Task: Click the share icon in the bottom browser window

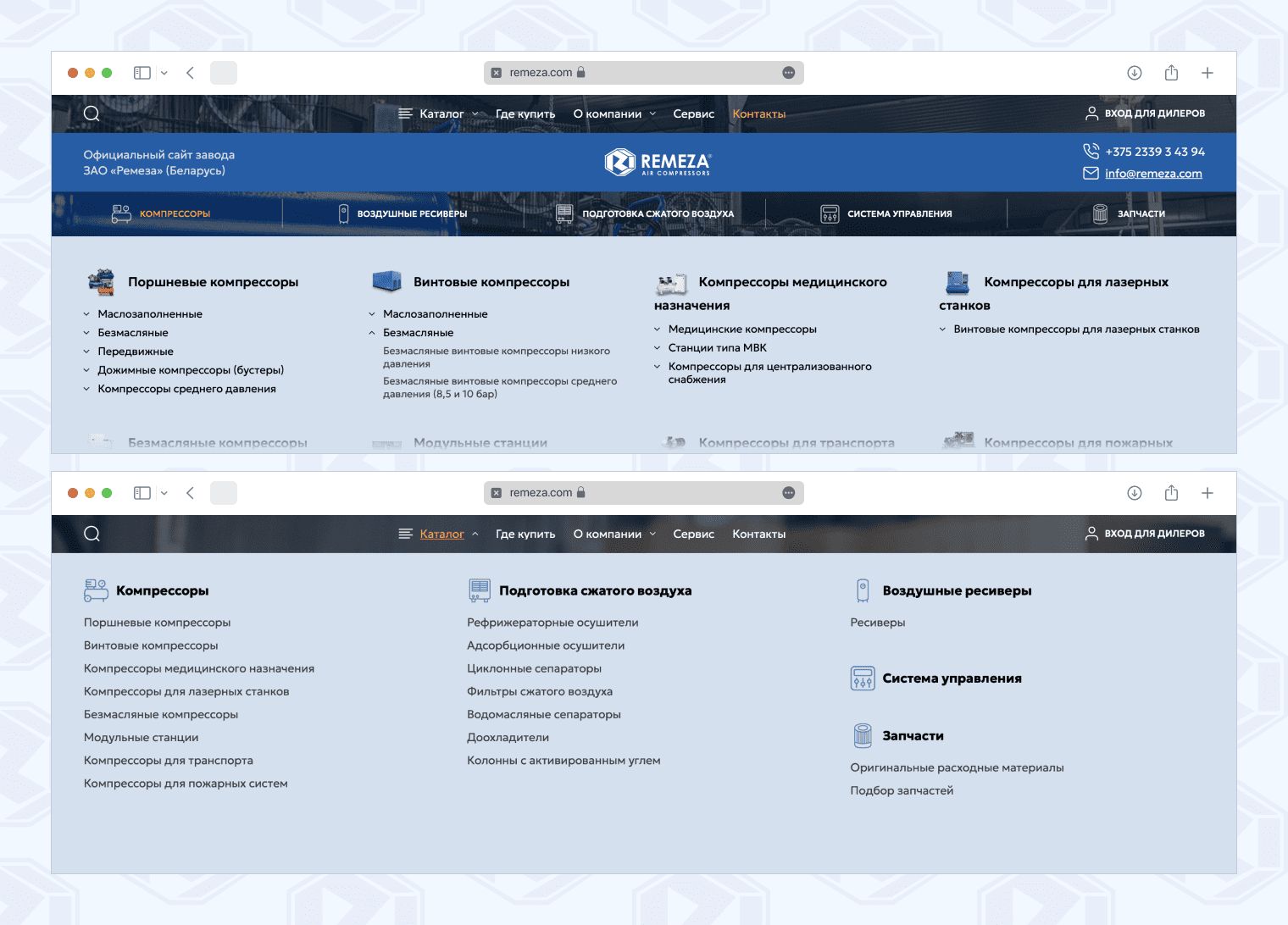Action: click(1171, 493)
